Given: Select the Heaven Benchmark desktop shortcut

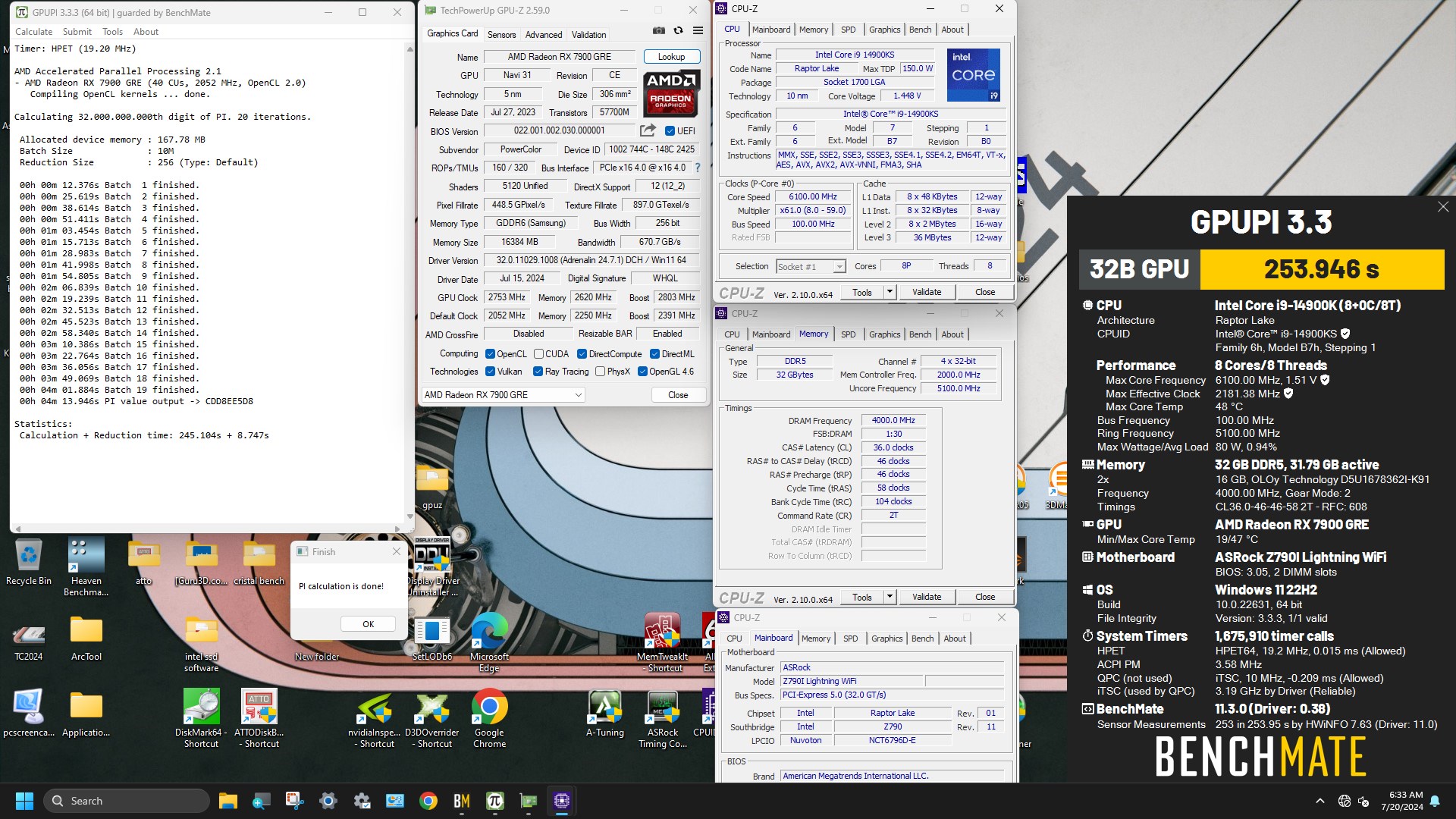Looking at the screenshot, I should [x=86, y=567].
